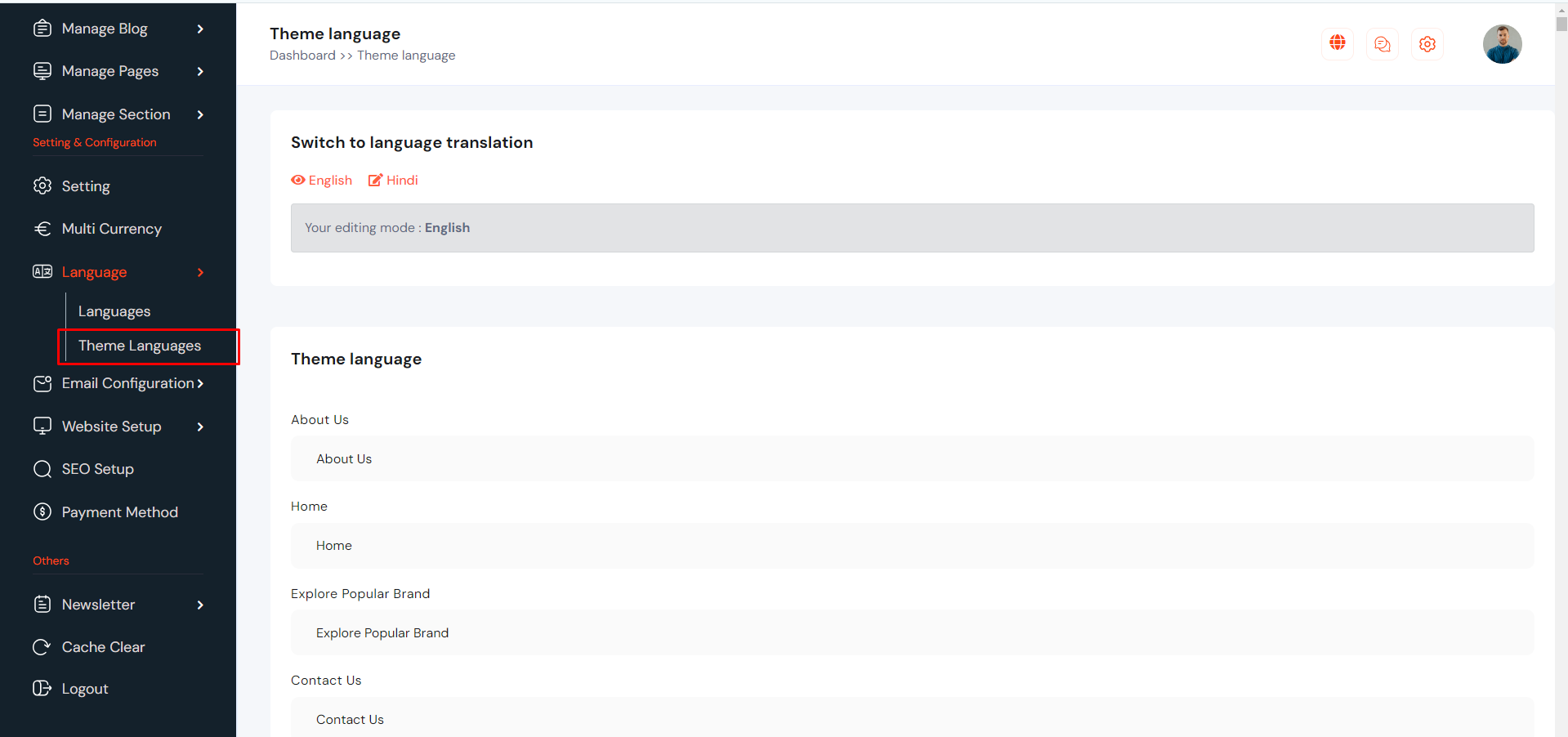This screenshot has height=737, width=1568.
Task: Click the Logout icon in sidebar
Action: point(42,688)
